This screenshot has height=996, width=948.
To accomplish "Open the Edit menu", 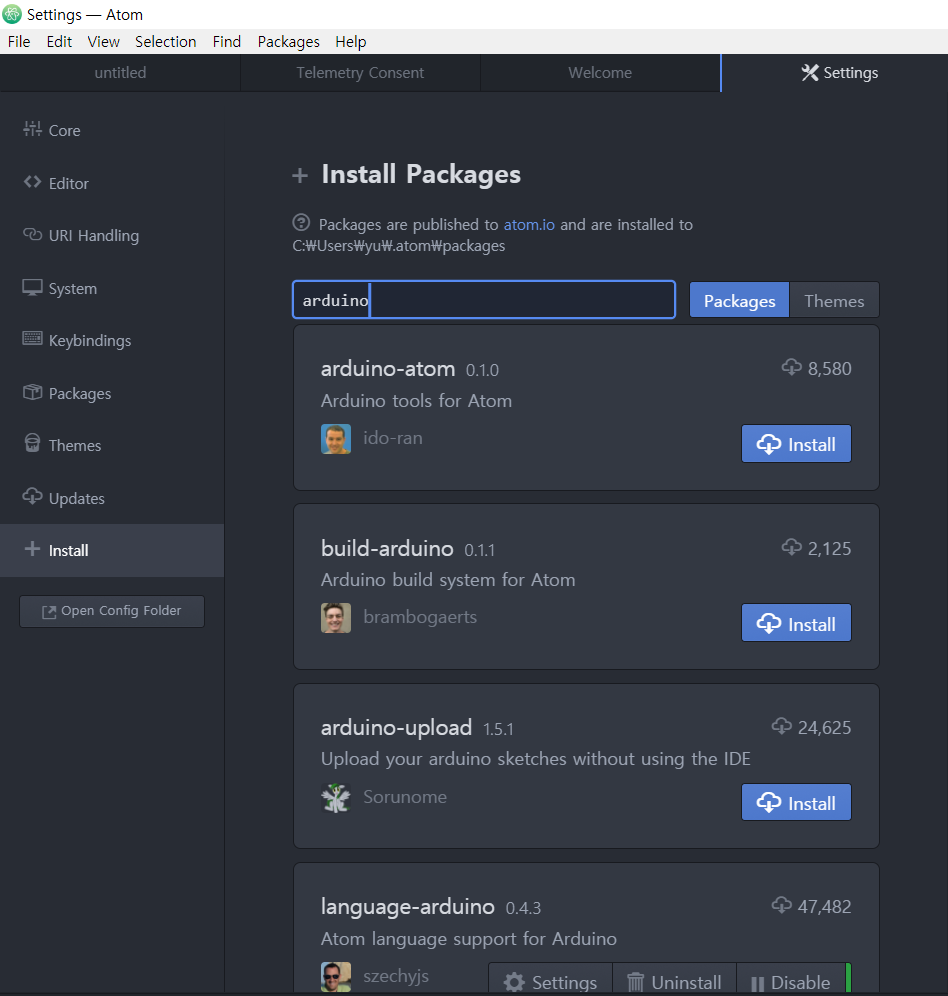I will 59,42.
